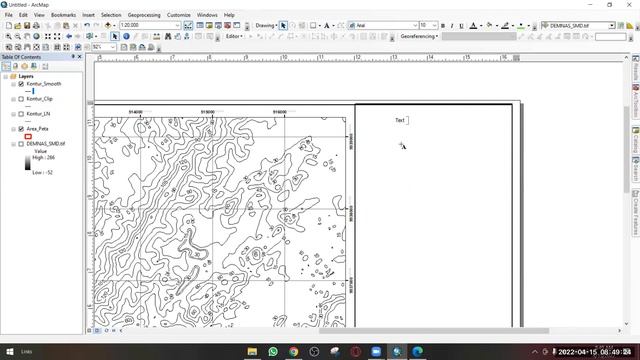
Task: Open the Insert menu
Action: point(88,15)
